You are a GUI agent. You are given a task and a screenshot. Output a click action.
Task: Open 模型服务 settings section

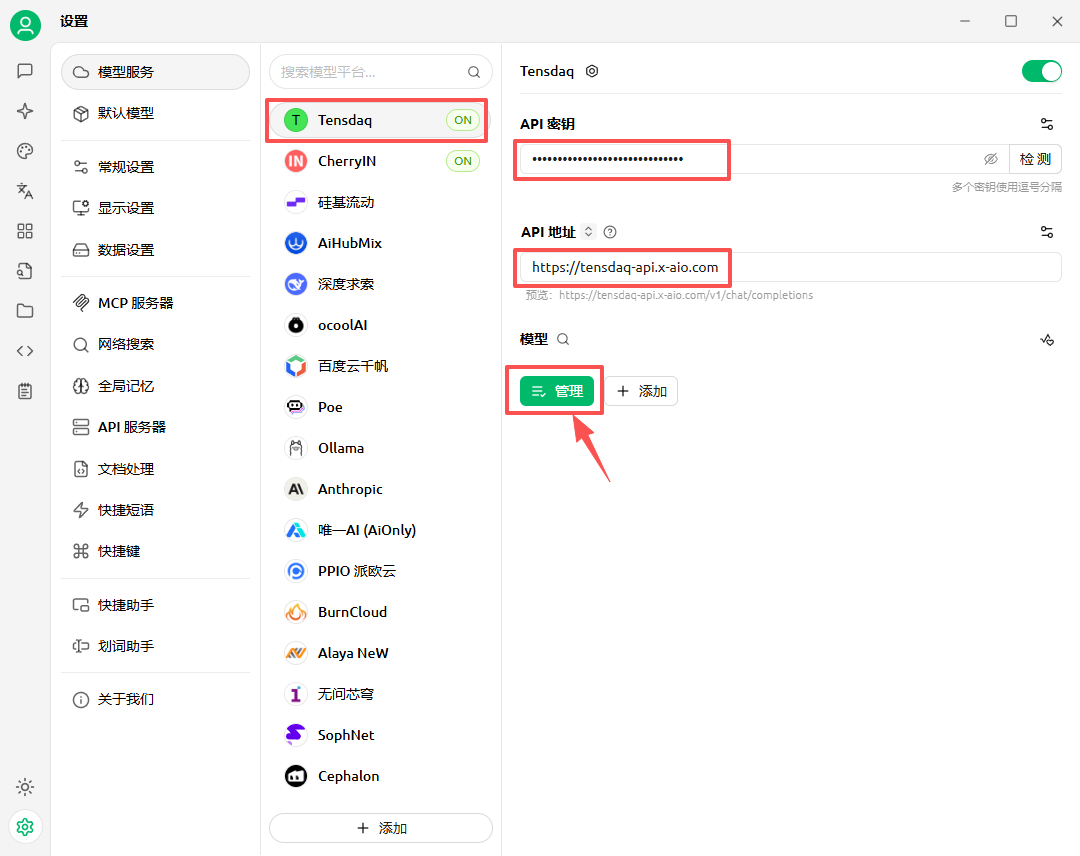pos(155,72)
